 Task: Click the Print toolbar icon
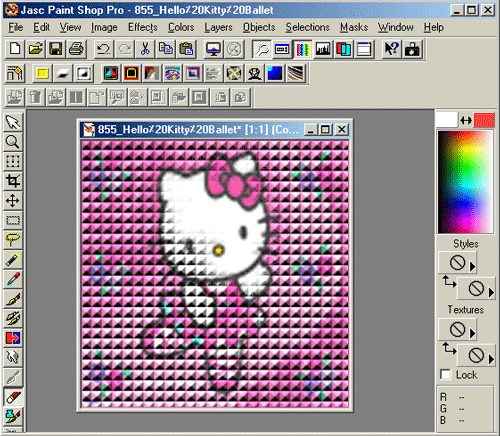point(76,49)
